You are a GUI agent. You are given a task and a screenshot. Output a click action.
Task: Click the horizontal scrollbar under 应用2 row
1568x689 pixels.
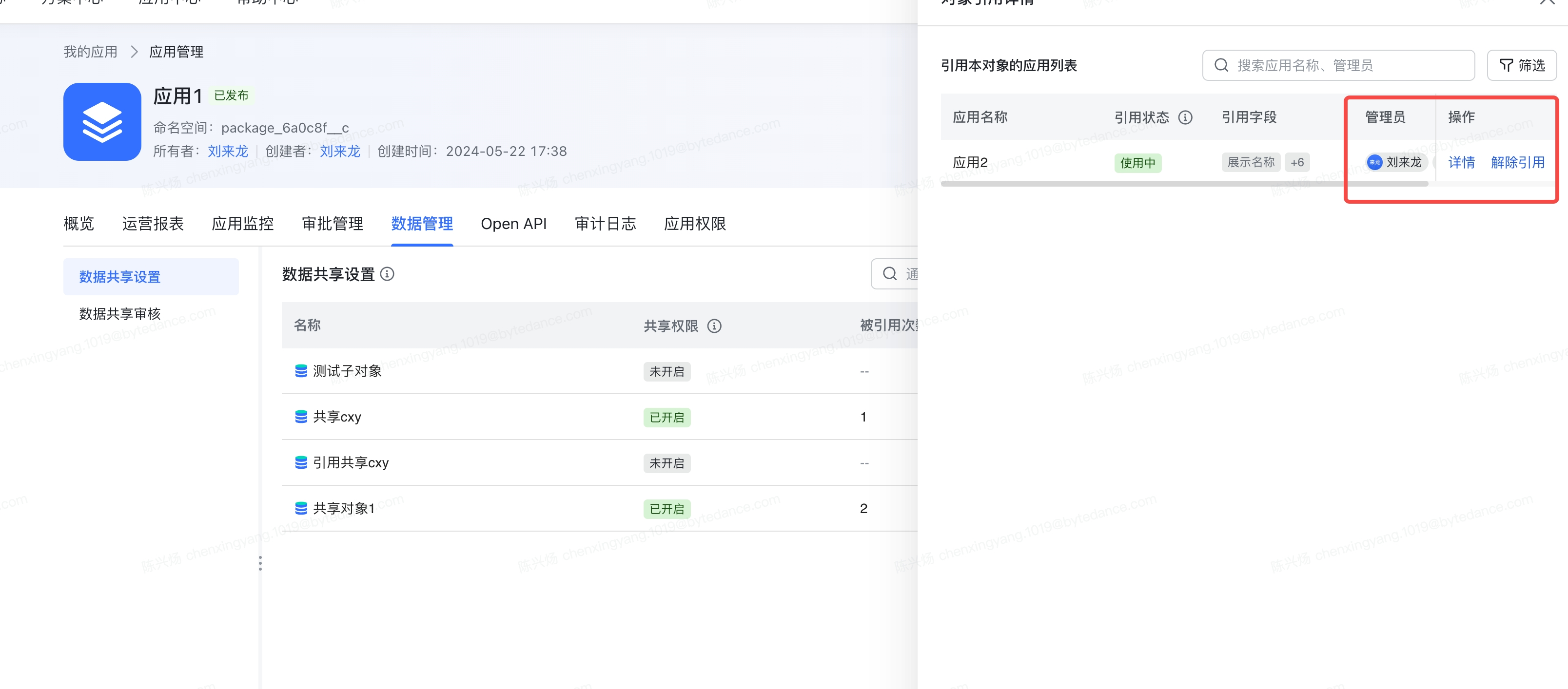(1184, 184)
